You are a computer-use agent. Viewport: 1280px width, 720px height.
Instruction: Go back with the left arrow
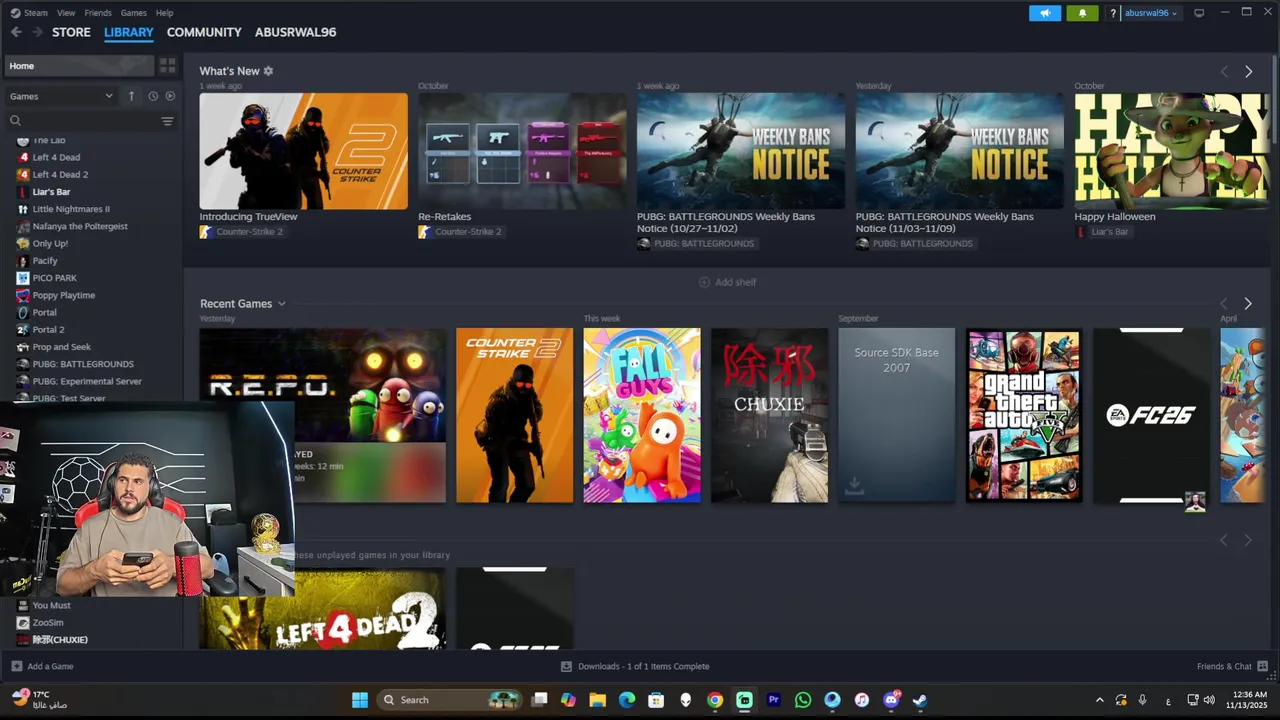[x=16, y=32]
